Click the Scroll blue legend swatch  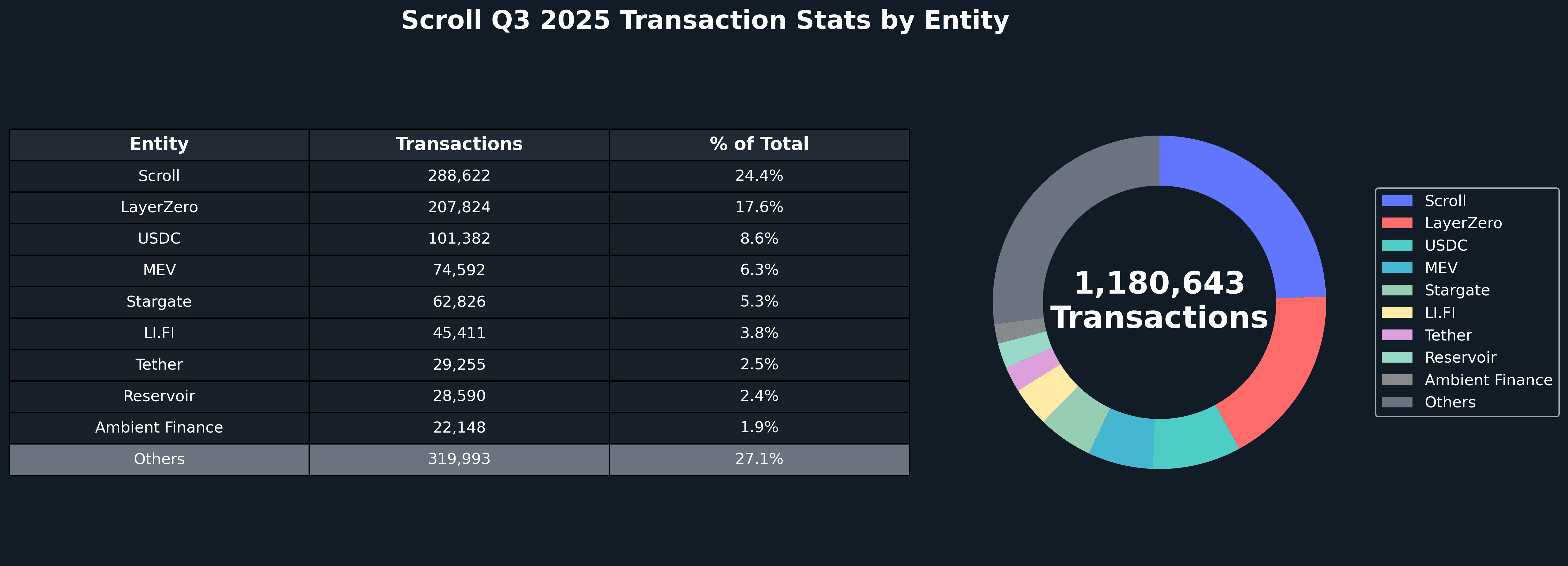tap(1396, 201)
